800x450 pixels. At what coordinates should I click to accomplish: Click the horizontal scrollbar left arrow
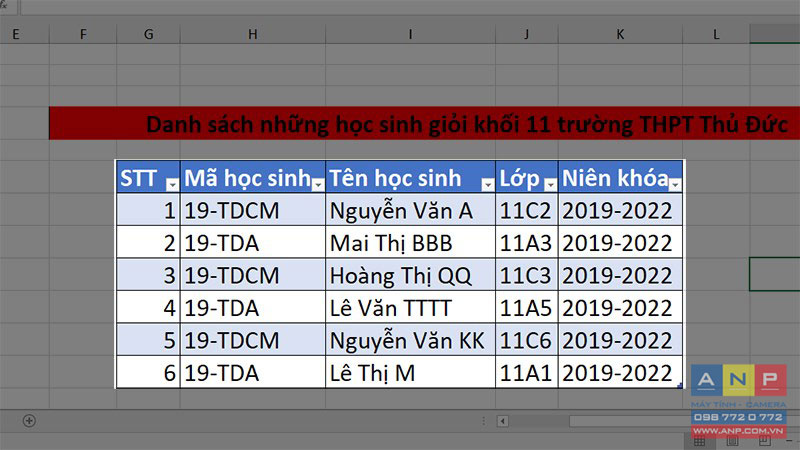(x=503, y=421)
